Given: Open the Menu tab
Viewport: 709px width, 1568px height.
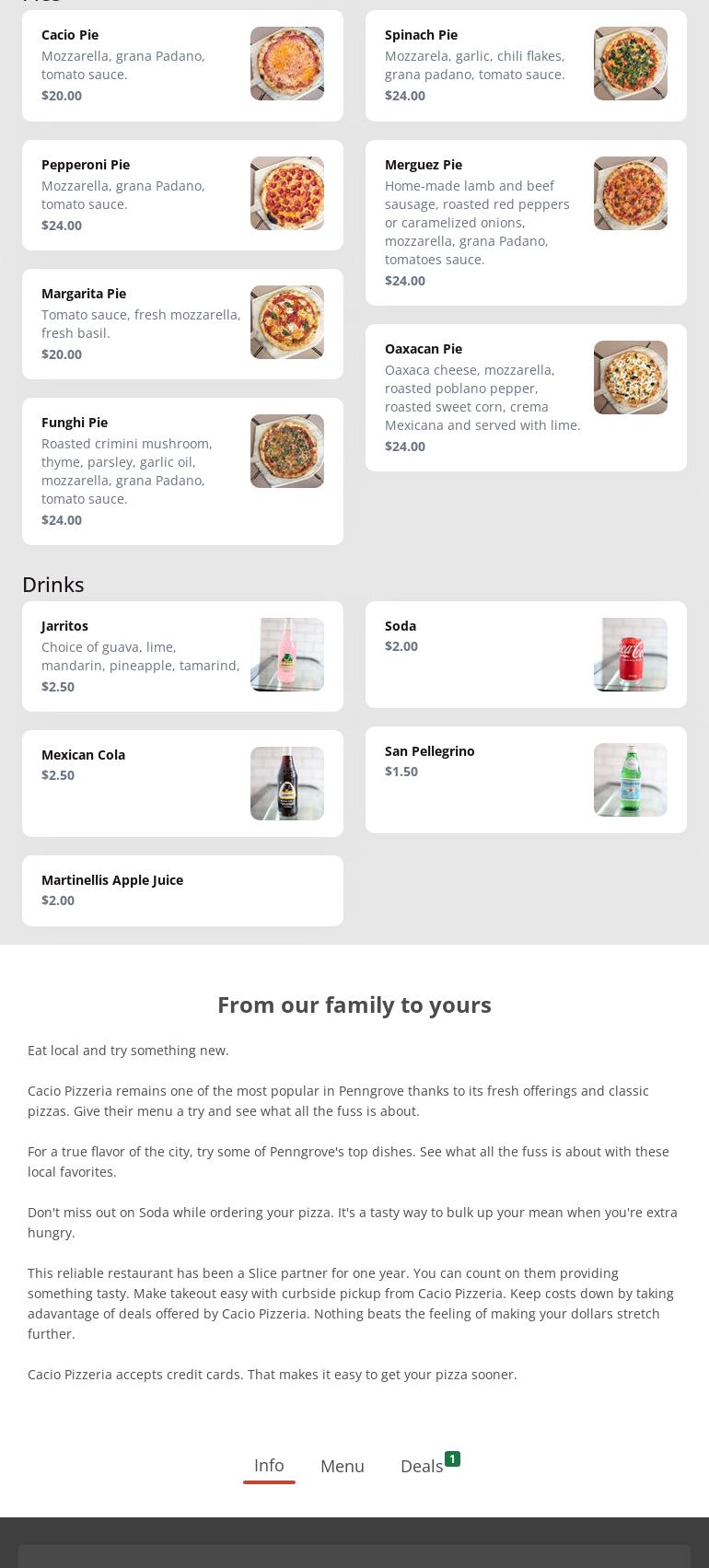Looking at the screenshot, I should (x=343, y=1466).
